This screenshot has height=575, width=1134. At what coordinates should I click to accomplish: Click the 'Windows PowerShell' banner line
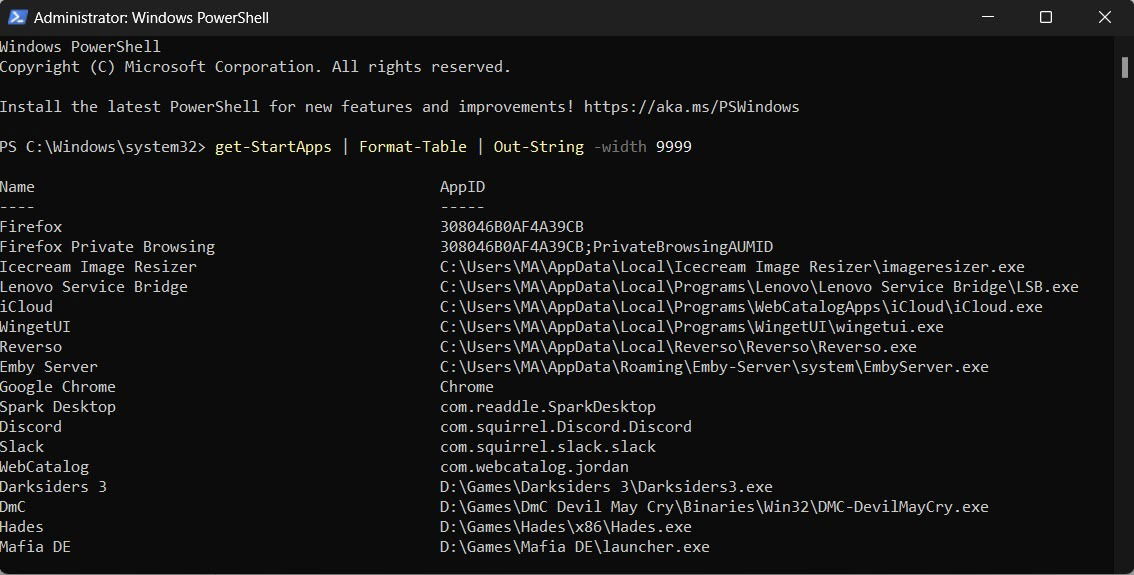pos(80,47)
